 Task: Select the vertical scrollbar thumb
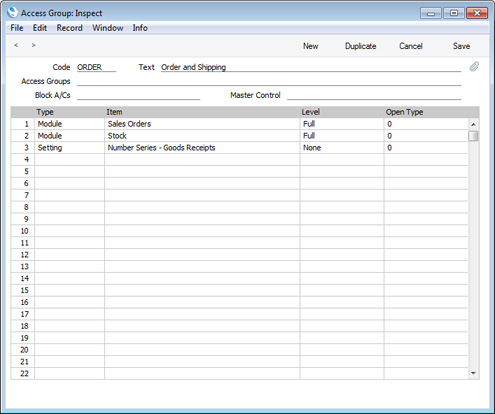473,136
